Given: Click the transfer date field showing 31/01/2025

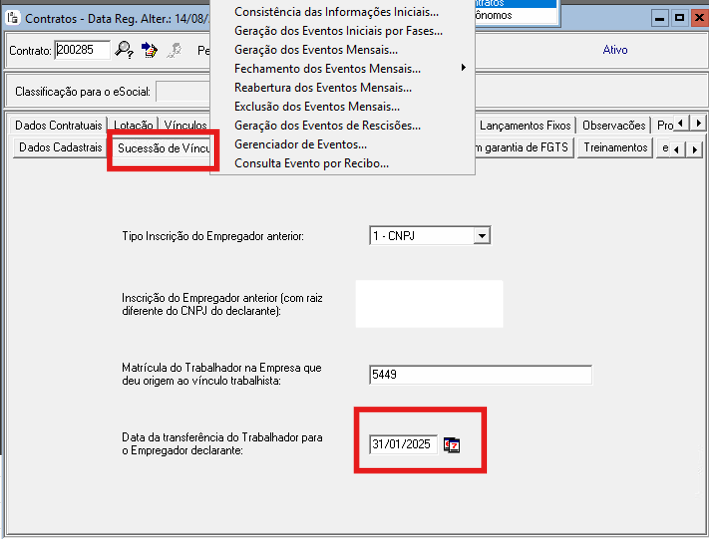Looking at the screenshot, I should [x=402, y=445].
